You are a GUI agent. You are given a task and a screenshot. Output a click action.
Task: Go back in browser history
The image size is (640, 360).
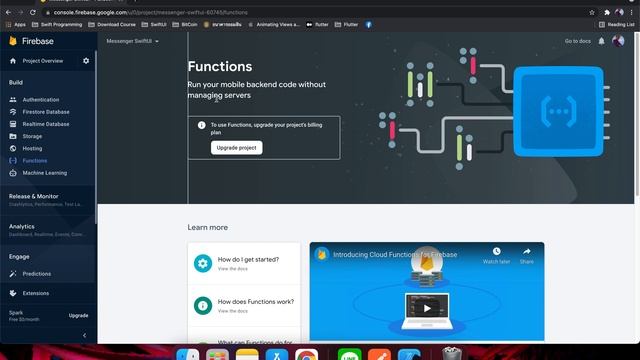[9, 13]
